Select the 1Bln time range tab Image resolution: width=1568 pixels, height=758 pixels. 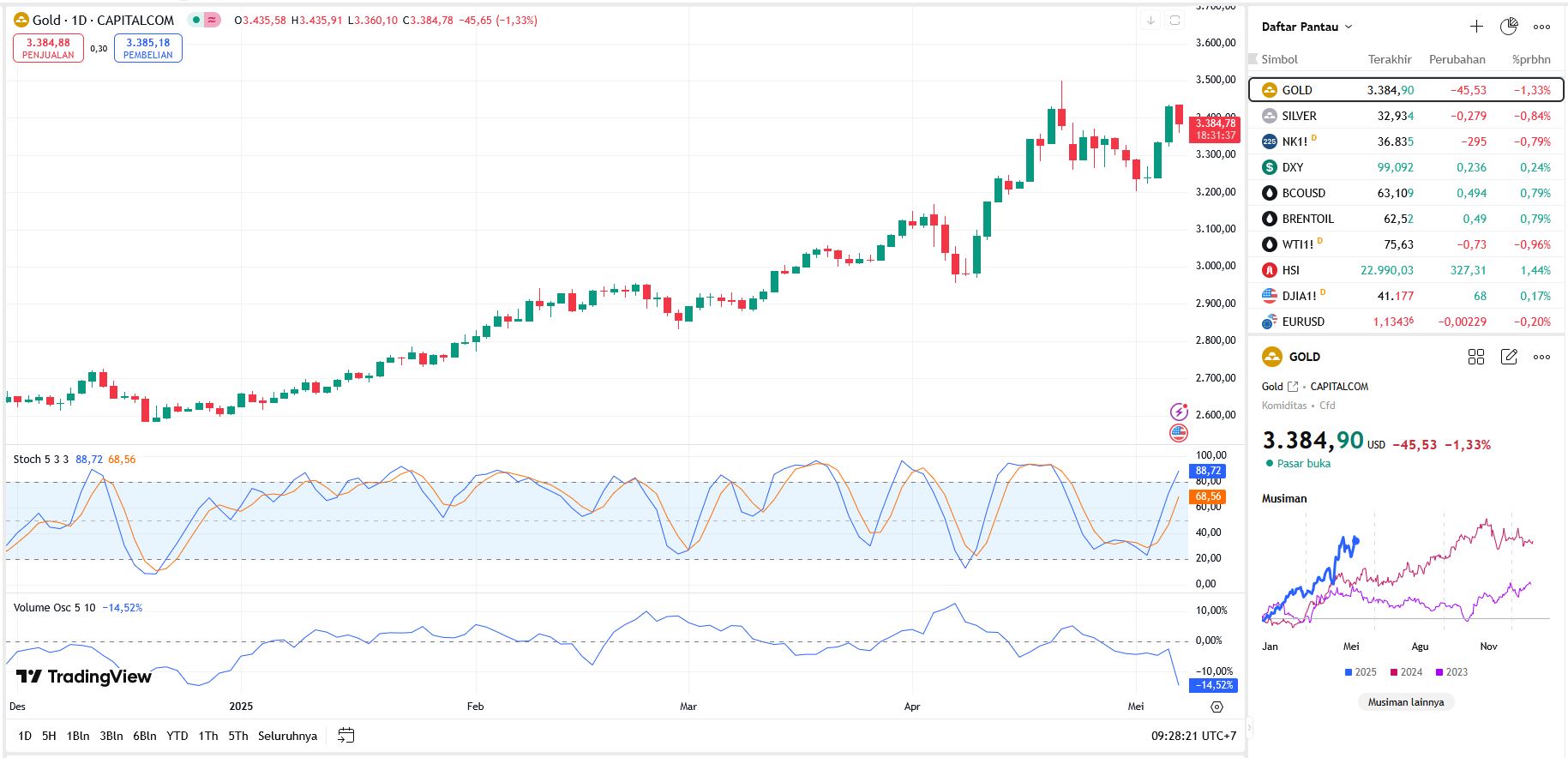pos(78,736)
